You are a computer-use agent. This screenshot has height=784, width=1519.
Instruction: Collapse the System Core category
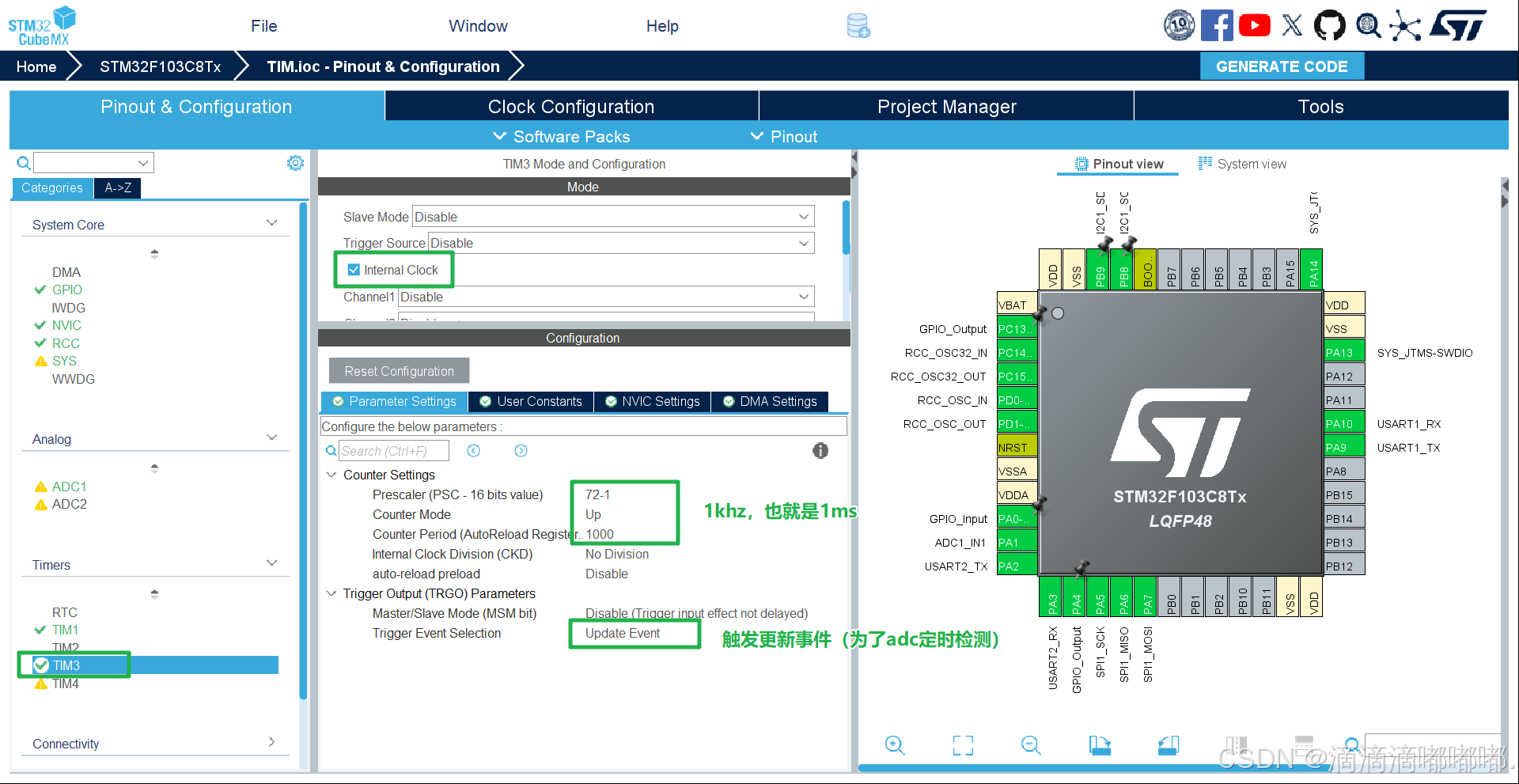[271, 224]
